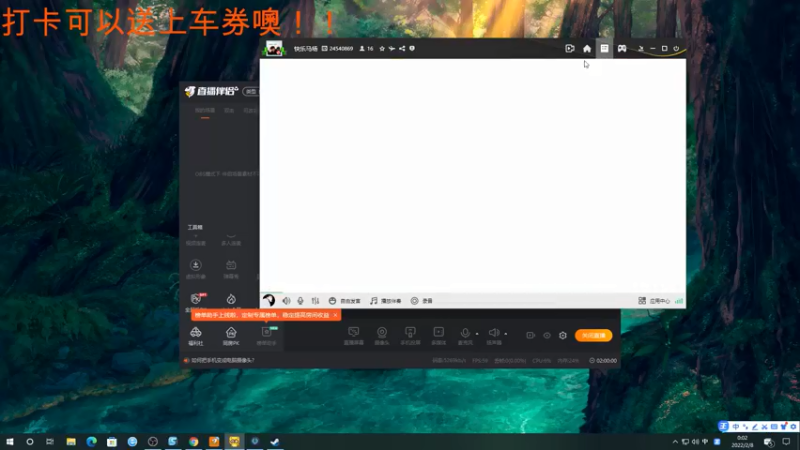The image size is (800, 450).
Task: Open the App Center in the room's bottom-right corner
Action: click(x=654, y=301)
